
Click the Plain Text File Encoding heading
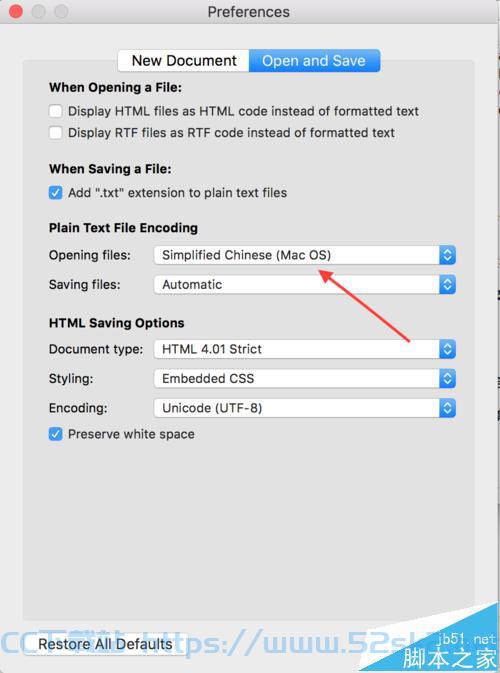123,228
